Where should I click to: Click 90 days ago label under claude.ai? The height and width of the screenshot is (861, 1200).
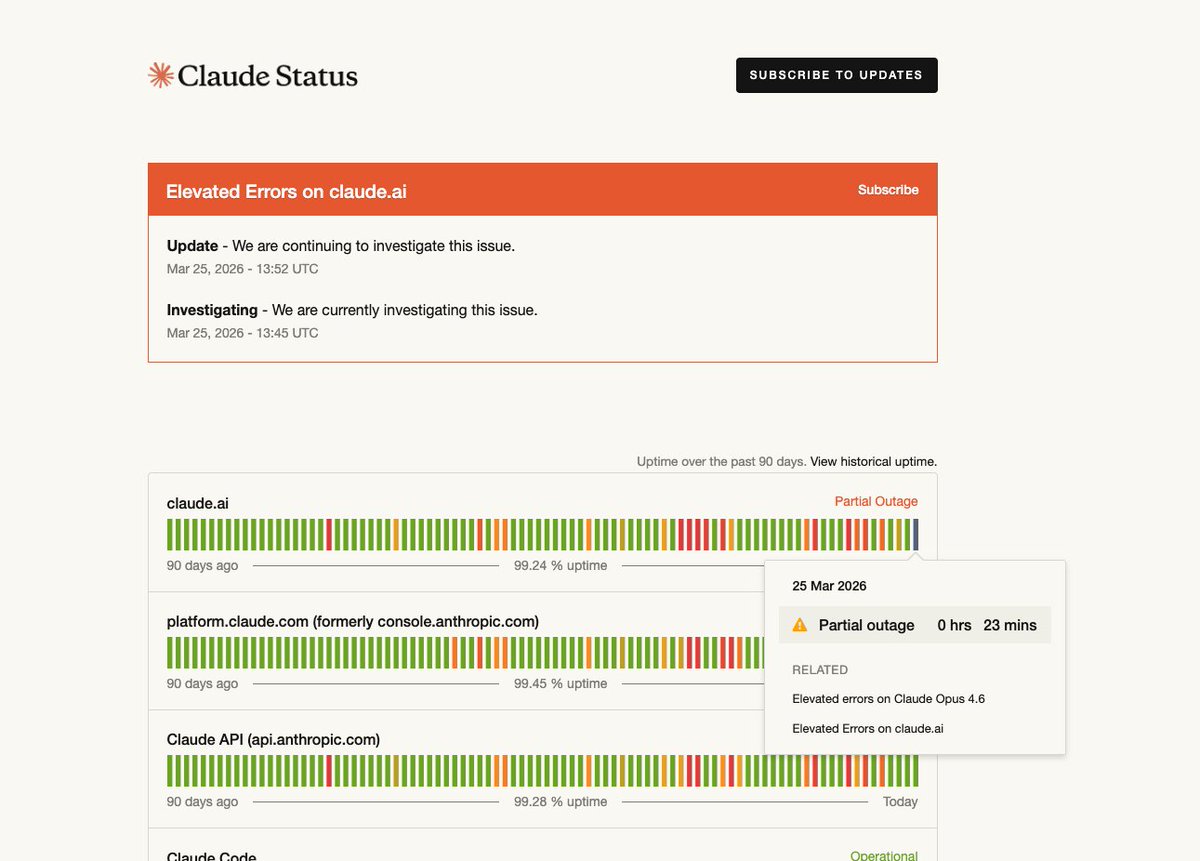pos(203,566)
